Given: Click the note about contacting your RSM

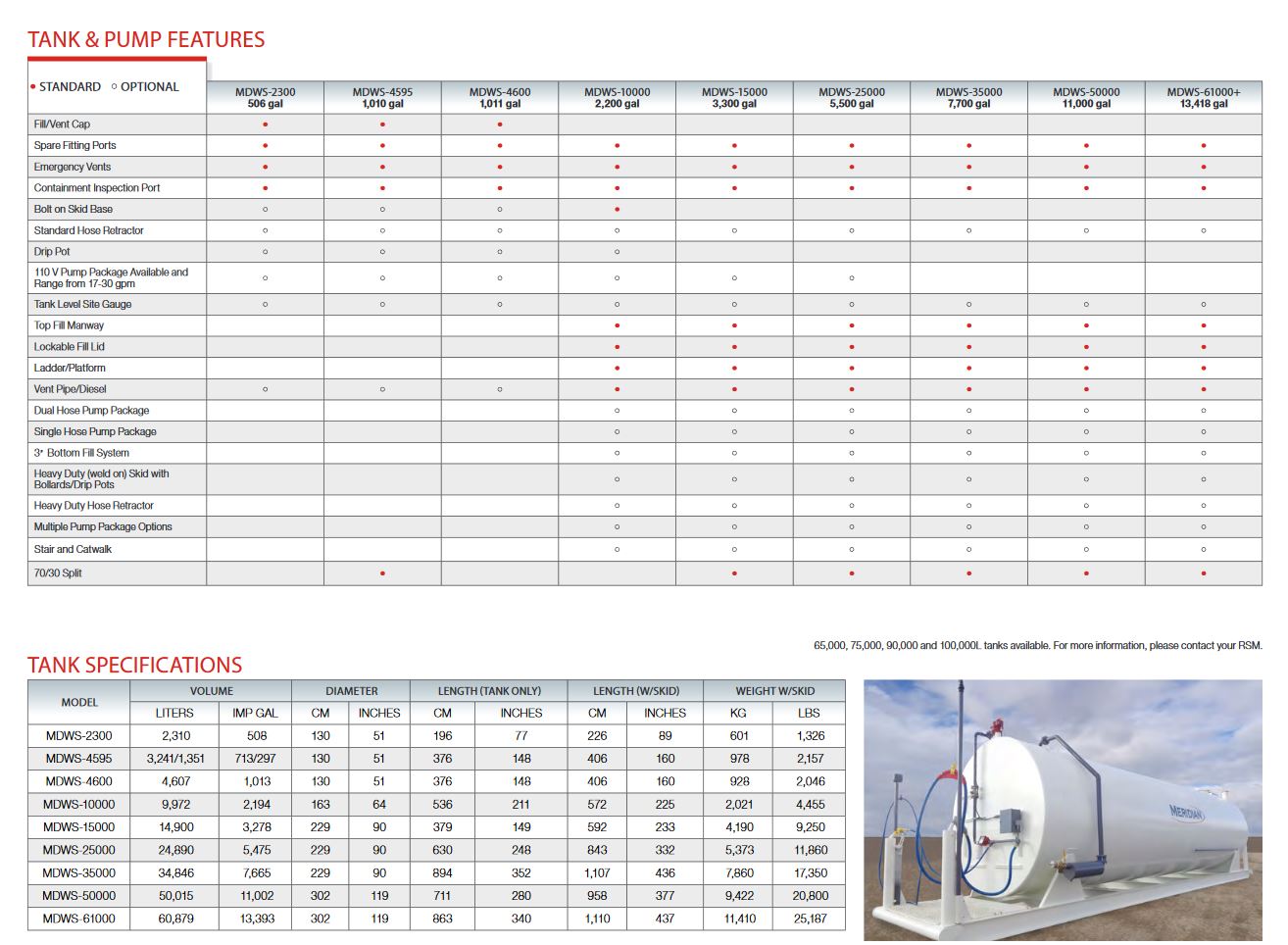Looking at the screenshot, I should point(1037,645).
